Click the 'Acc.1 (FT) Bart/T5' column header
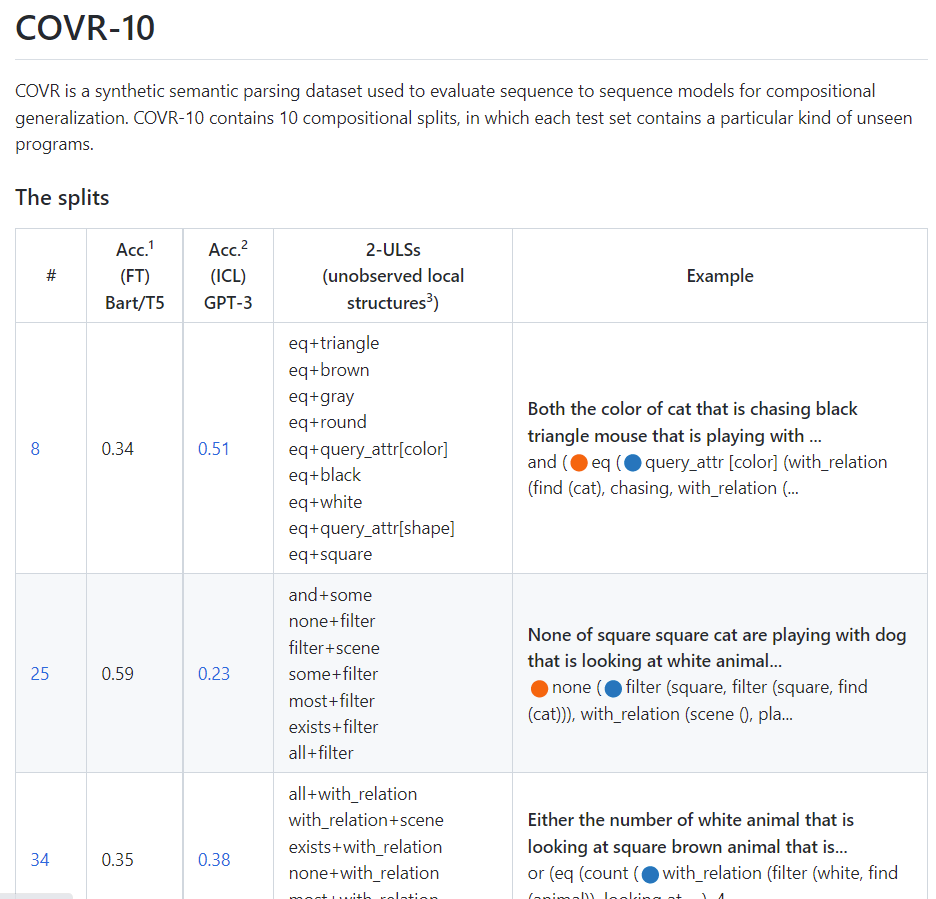The height and width of the screenshot is (899, 936). 135,276
